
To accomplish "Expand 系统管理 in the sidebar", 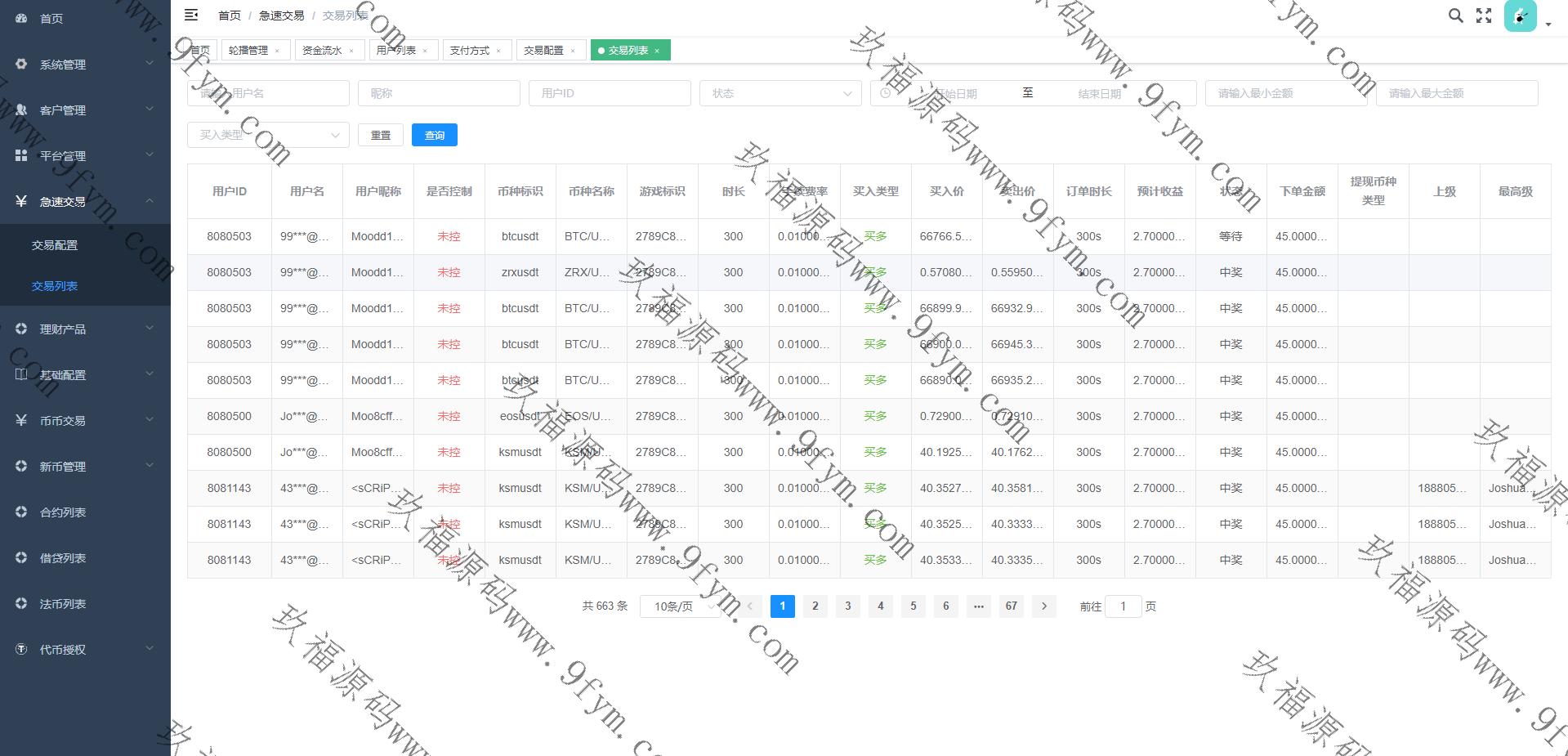I will click(85, 65).
